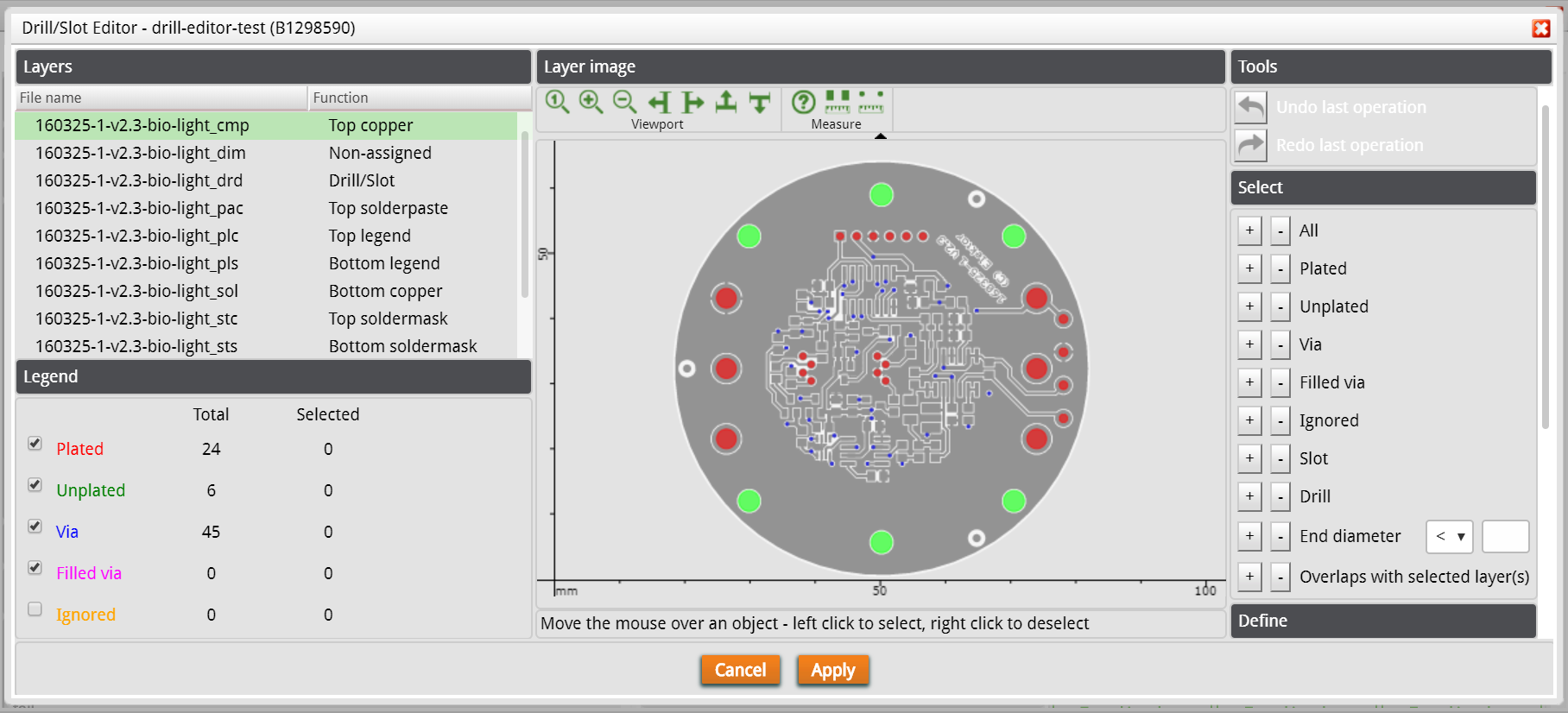1568x713 pixels.
Task: Add by End diameter to selection
Action: point(1249,536)
